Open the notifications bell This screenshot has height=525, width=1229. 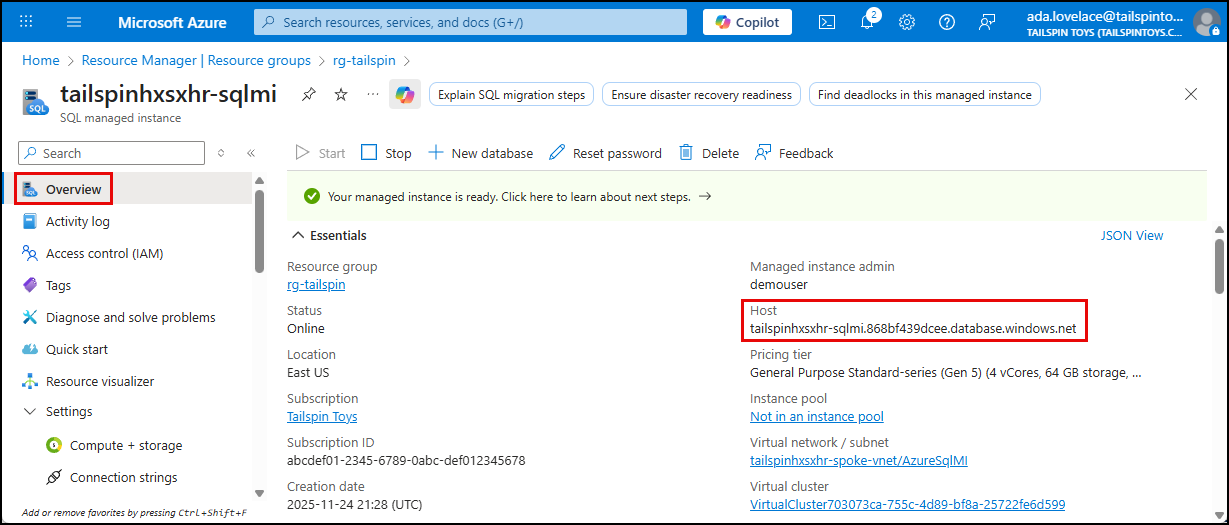(x=867, y=22)
